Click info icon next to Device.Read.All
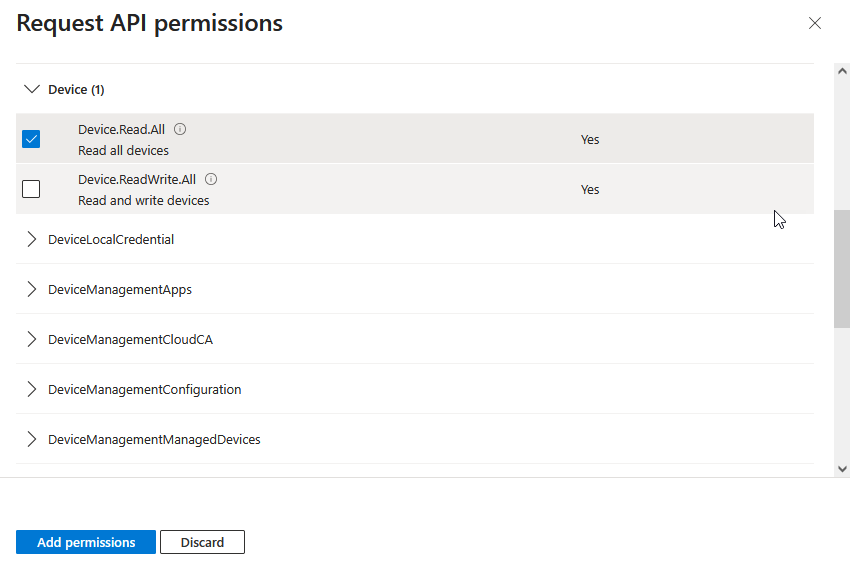 pos(180,129)
